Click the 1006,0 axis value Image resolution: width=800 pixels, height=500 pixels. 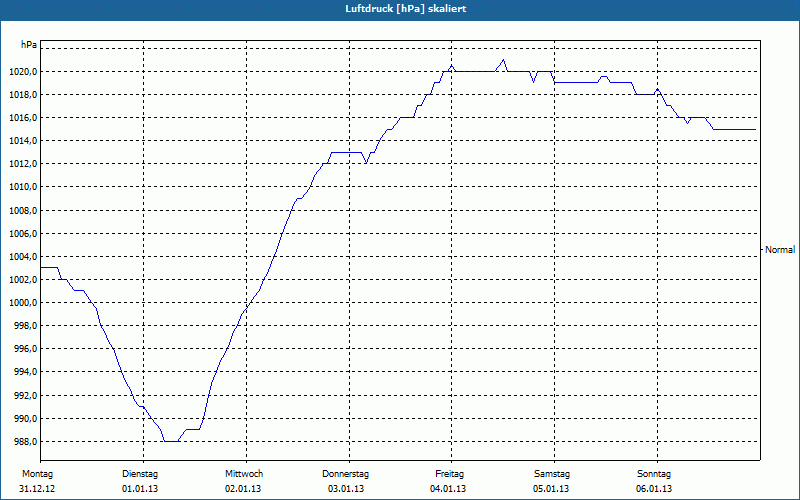coord(23,234)
